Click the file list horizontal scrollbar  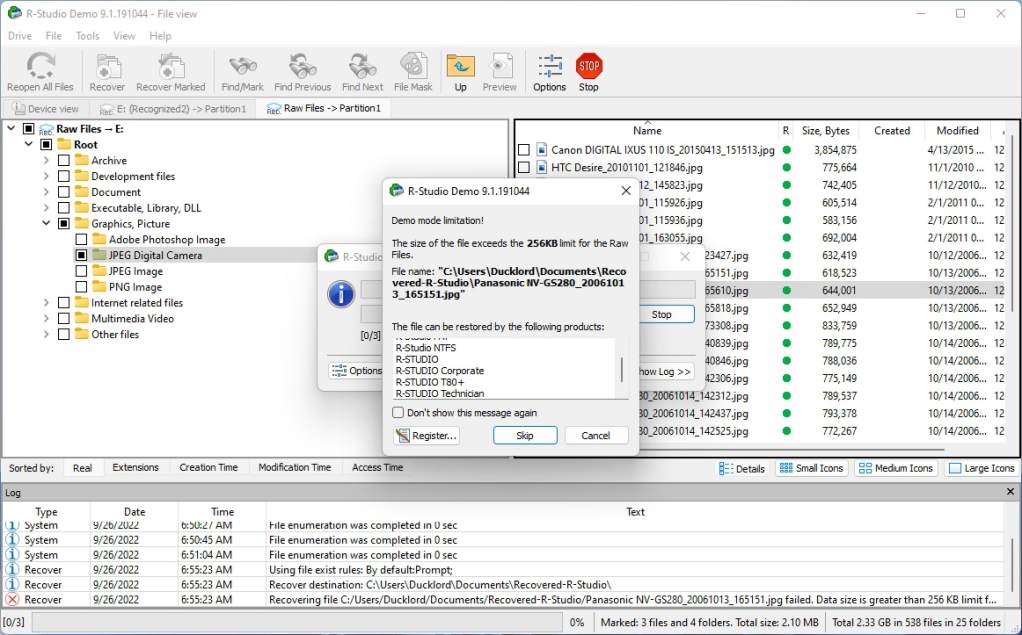730,450
